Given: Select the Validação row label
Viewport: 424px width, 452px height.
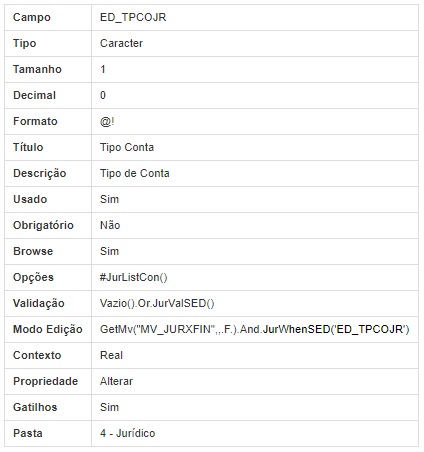Looking at the screenshot, I should (39, 303).
